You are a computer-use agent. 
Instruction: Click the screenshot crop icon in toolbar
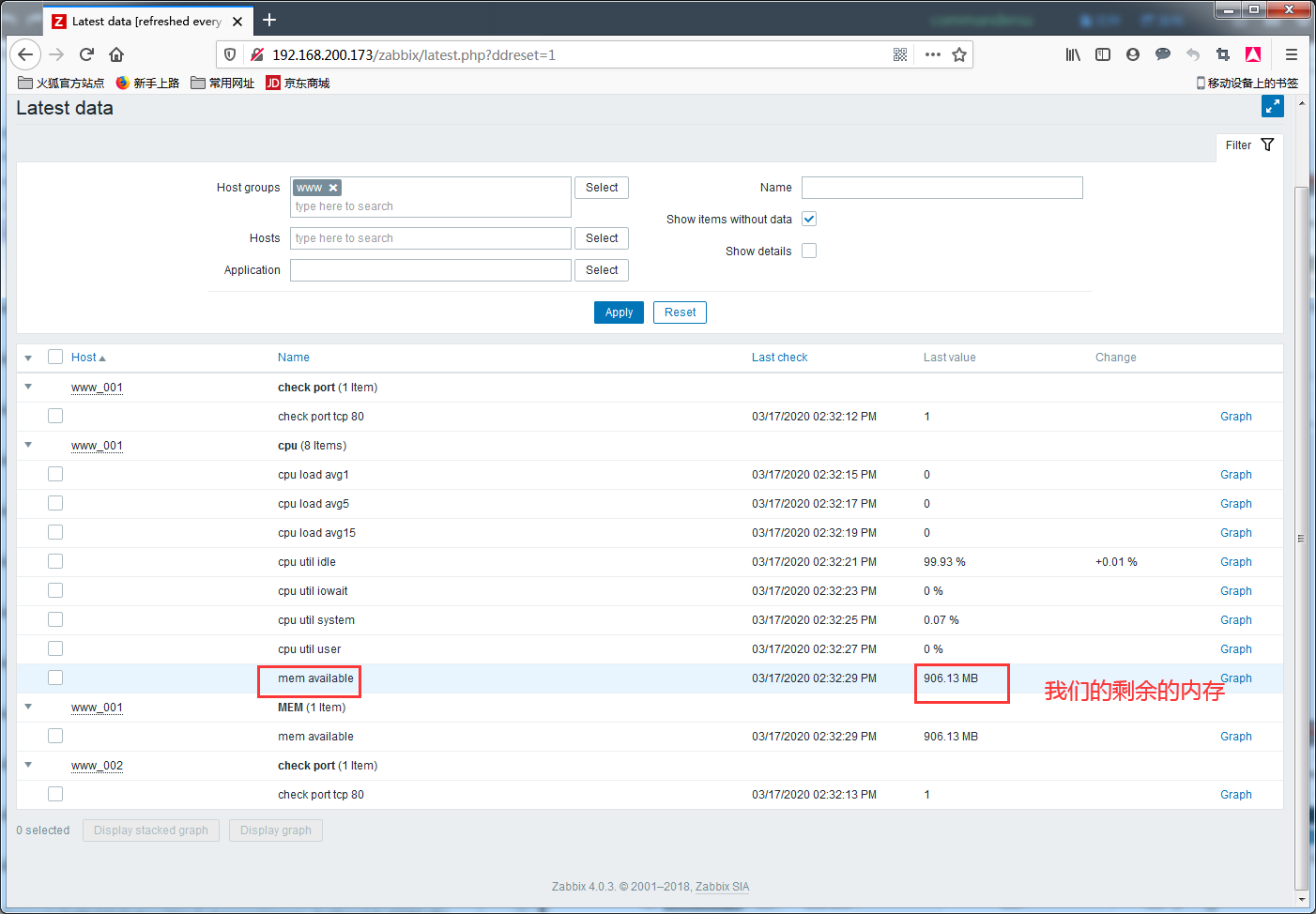[x=1222, y=54]
